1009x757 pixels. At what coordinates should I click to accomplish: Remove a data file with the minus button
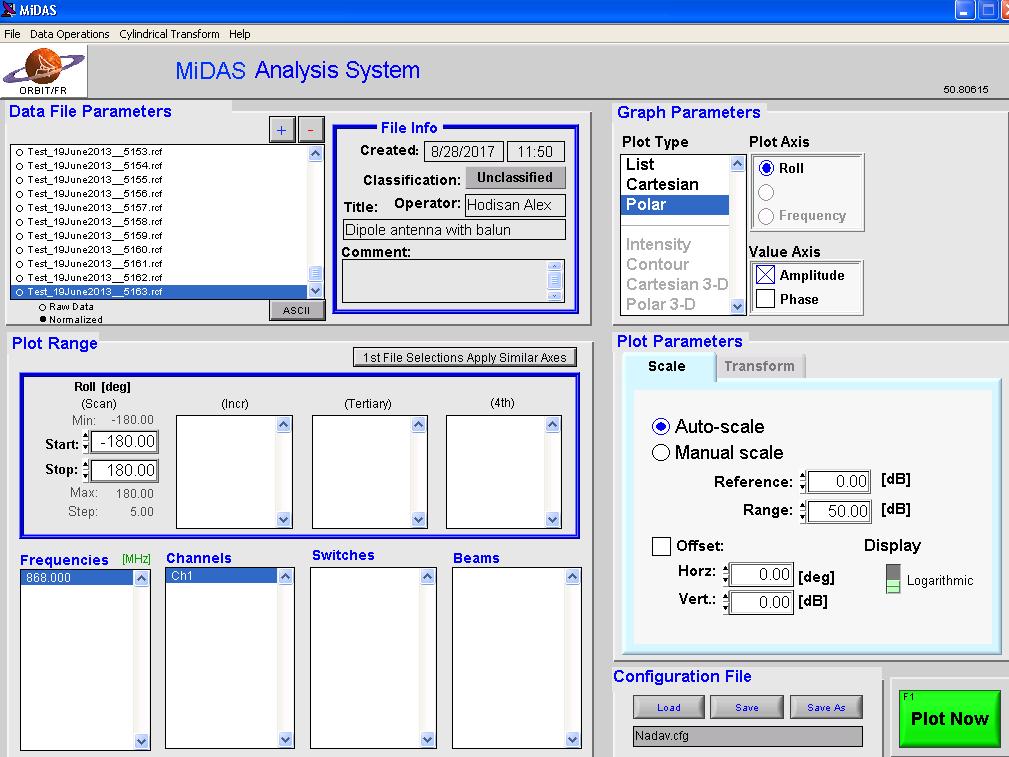311,130
